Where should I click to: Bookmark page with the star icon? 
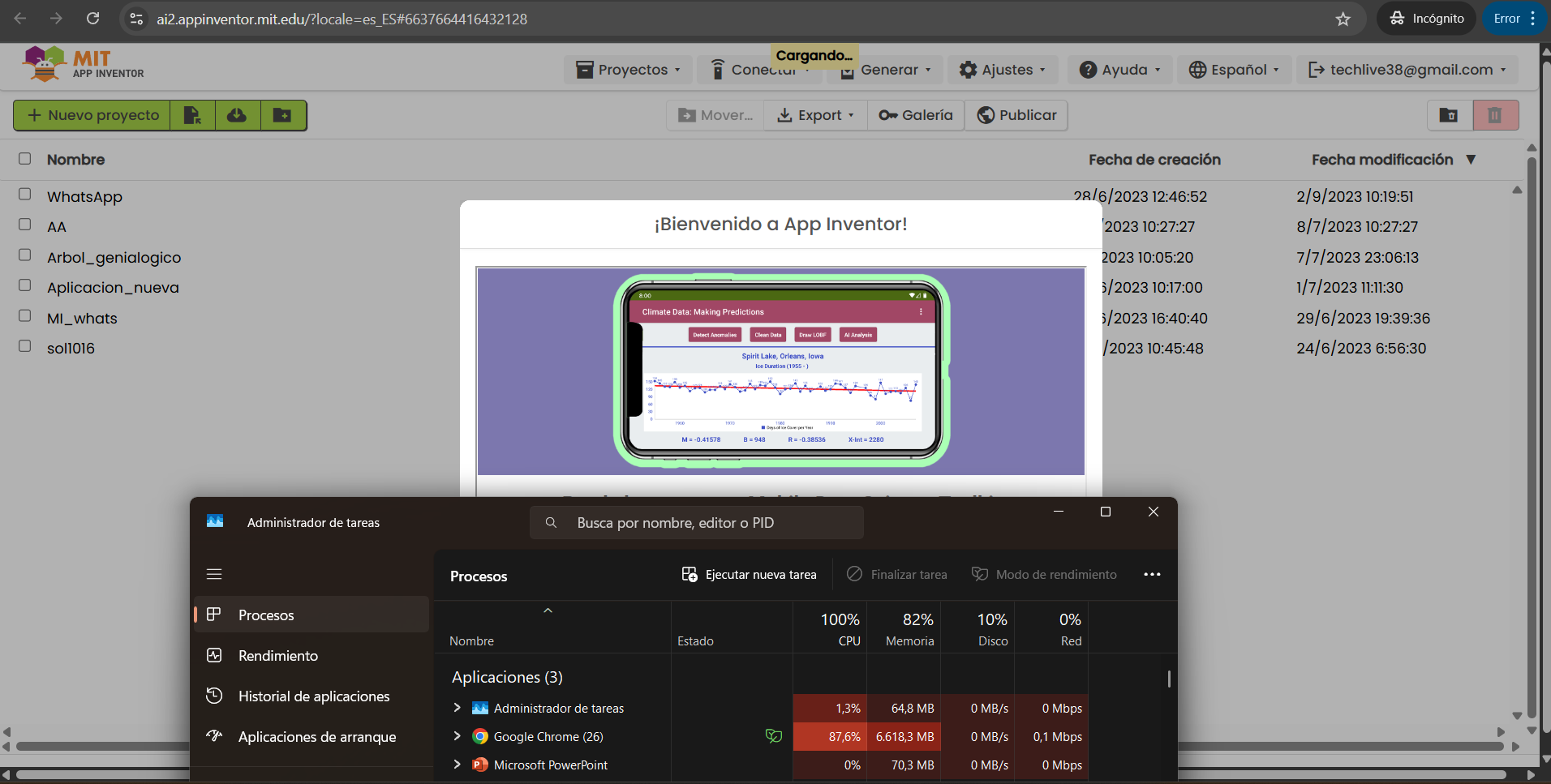point(1343,19)
